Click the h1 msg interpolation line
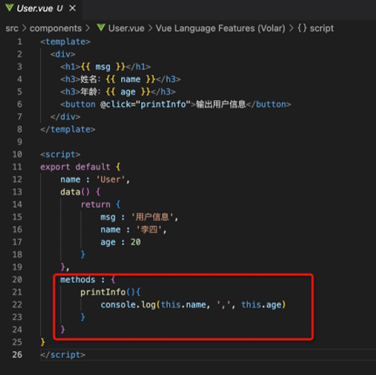The image size is (376, 375). pyautogui.click(x=105, y=67)
